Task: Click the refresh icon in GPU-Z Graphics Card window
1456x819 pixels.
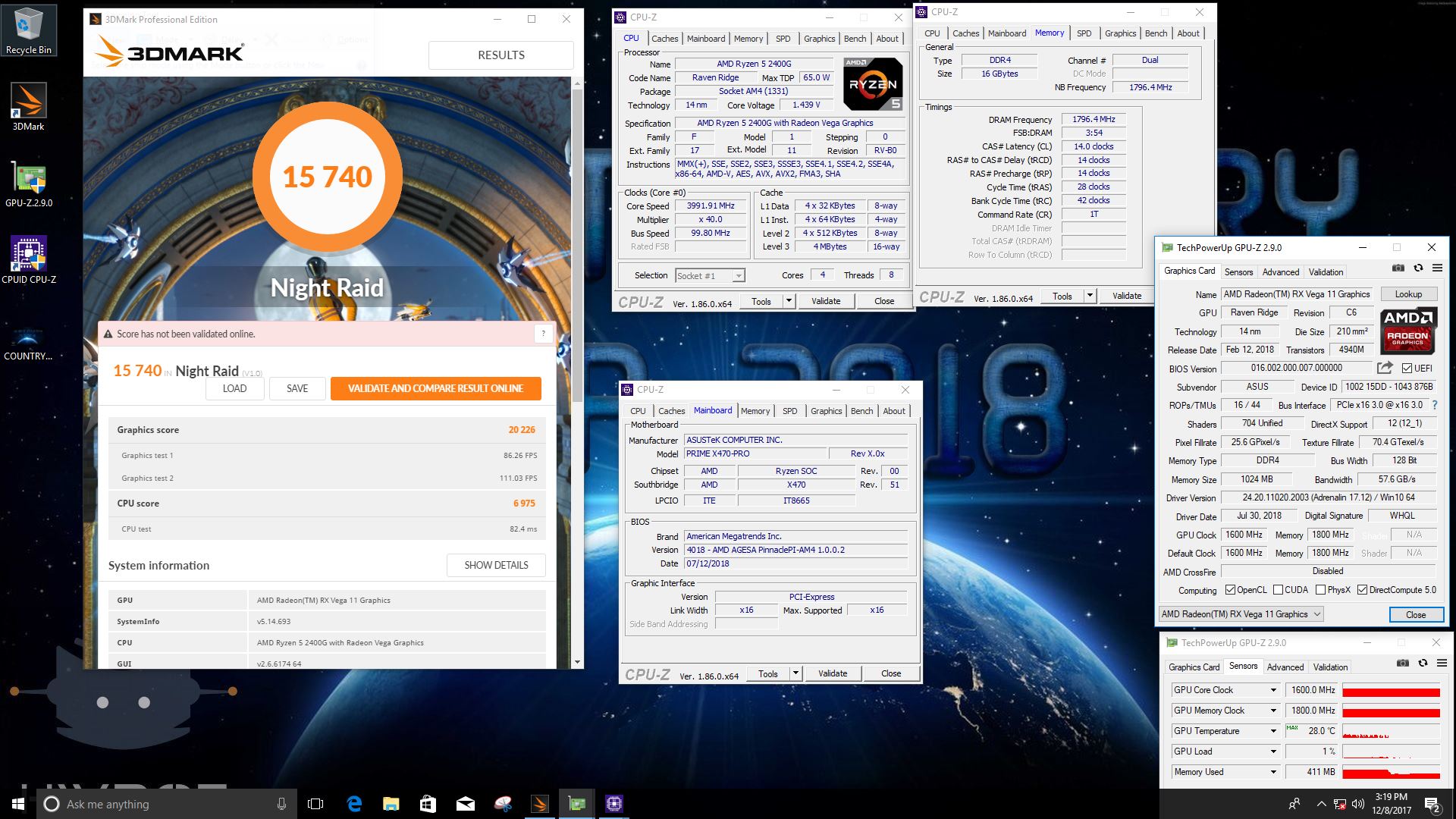Action: click(1418, 268)
